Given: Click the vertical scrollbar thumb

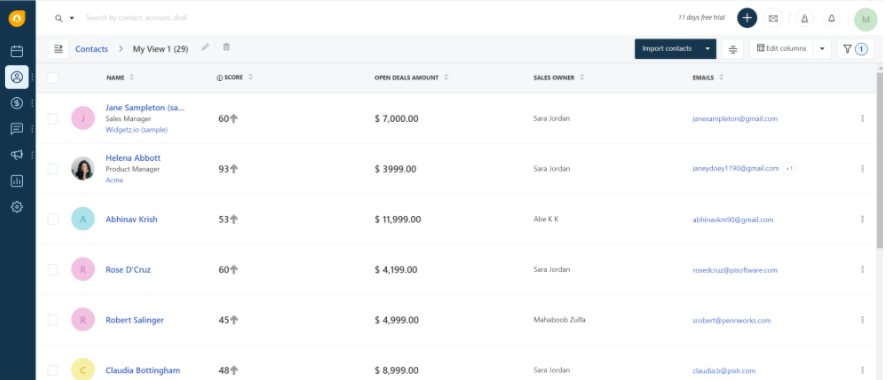Looking at the screenshot, I should pyautogui.click(x=880, y=160).
